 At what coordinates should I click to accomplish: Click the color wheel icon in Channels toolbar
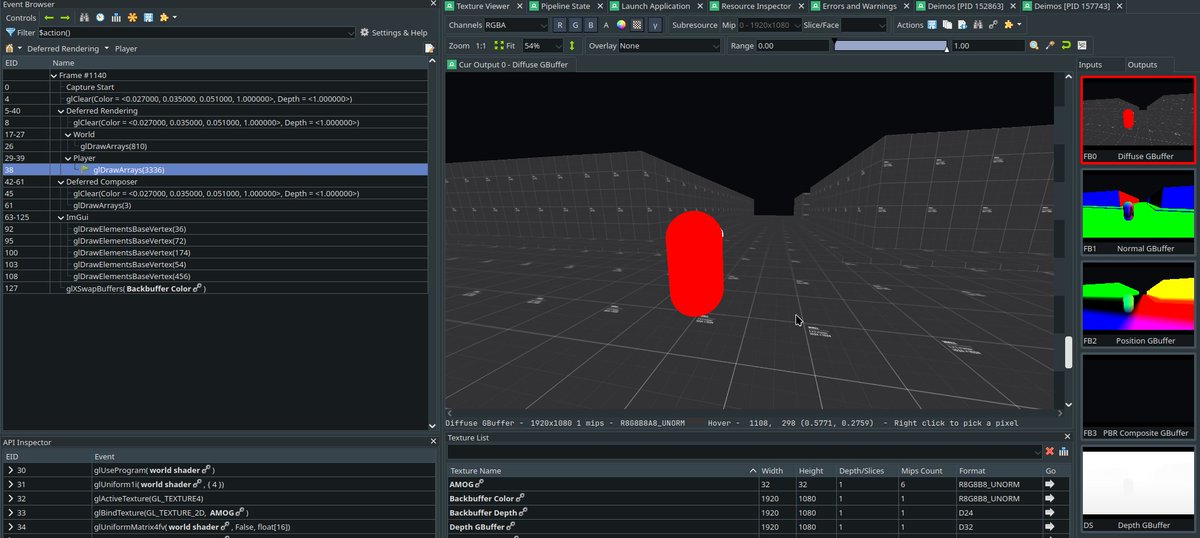coord(621,24)
